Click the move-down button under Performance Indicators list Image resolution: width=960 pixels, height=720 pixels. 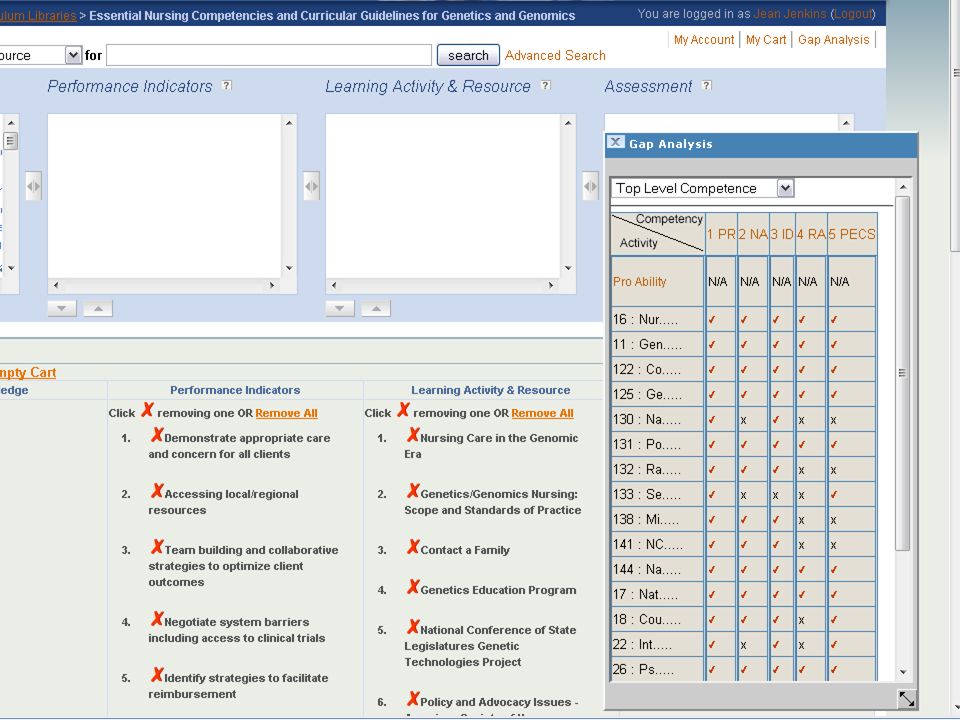[x=62, y=309]
